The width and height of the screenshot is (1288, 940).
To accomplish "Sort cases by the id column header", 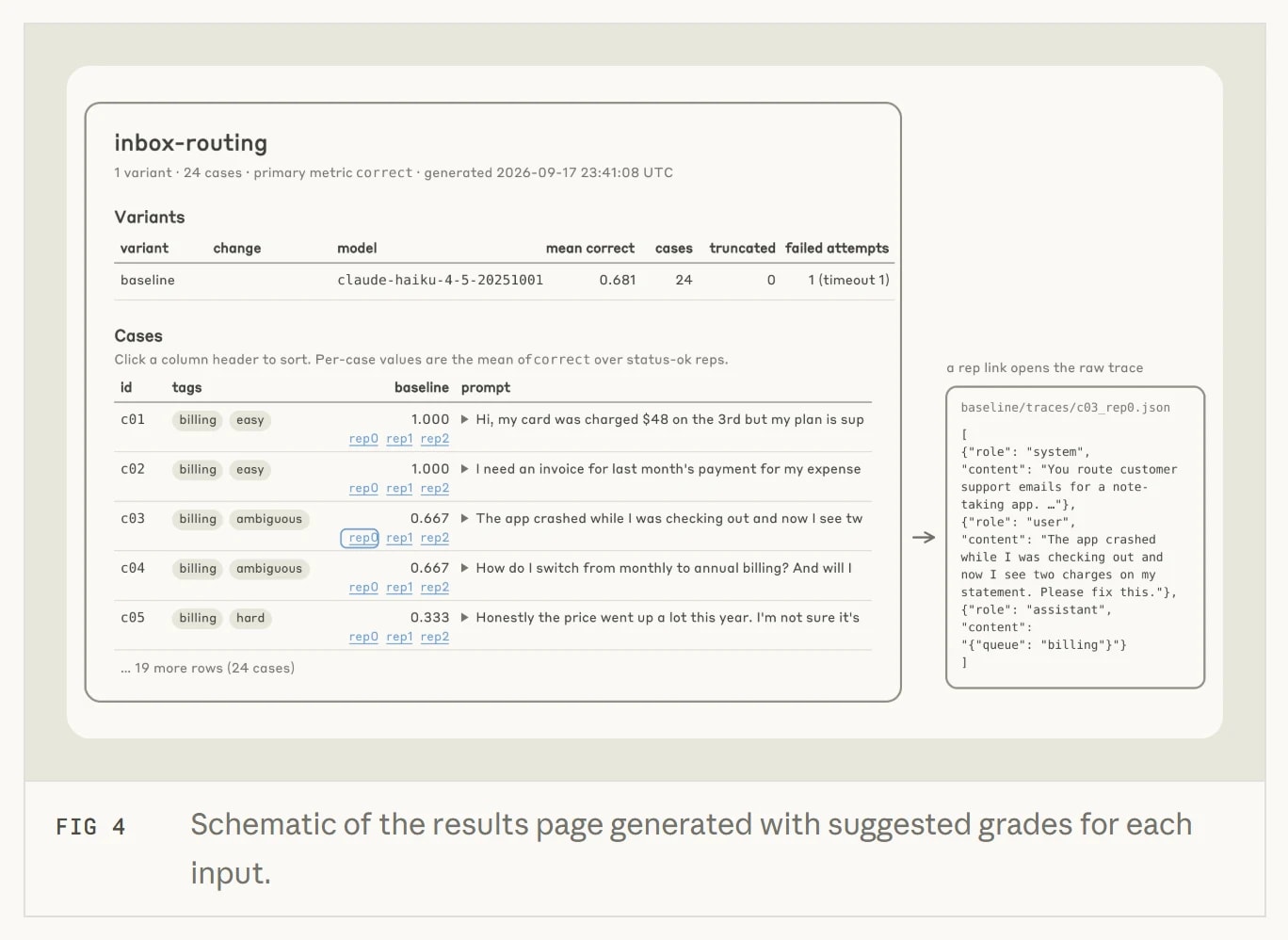I will click(x=126, y=387).
